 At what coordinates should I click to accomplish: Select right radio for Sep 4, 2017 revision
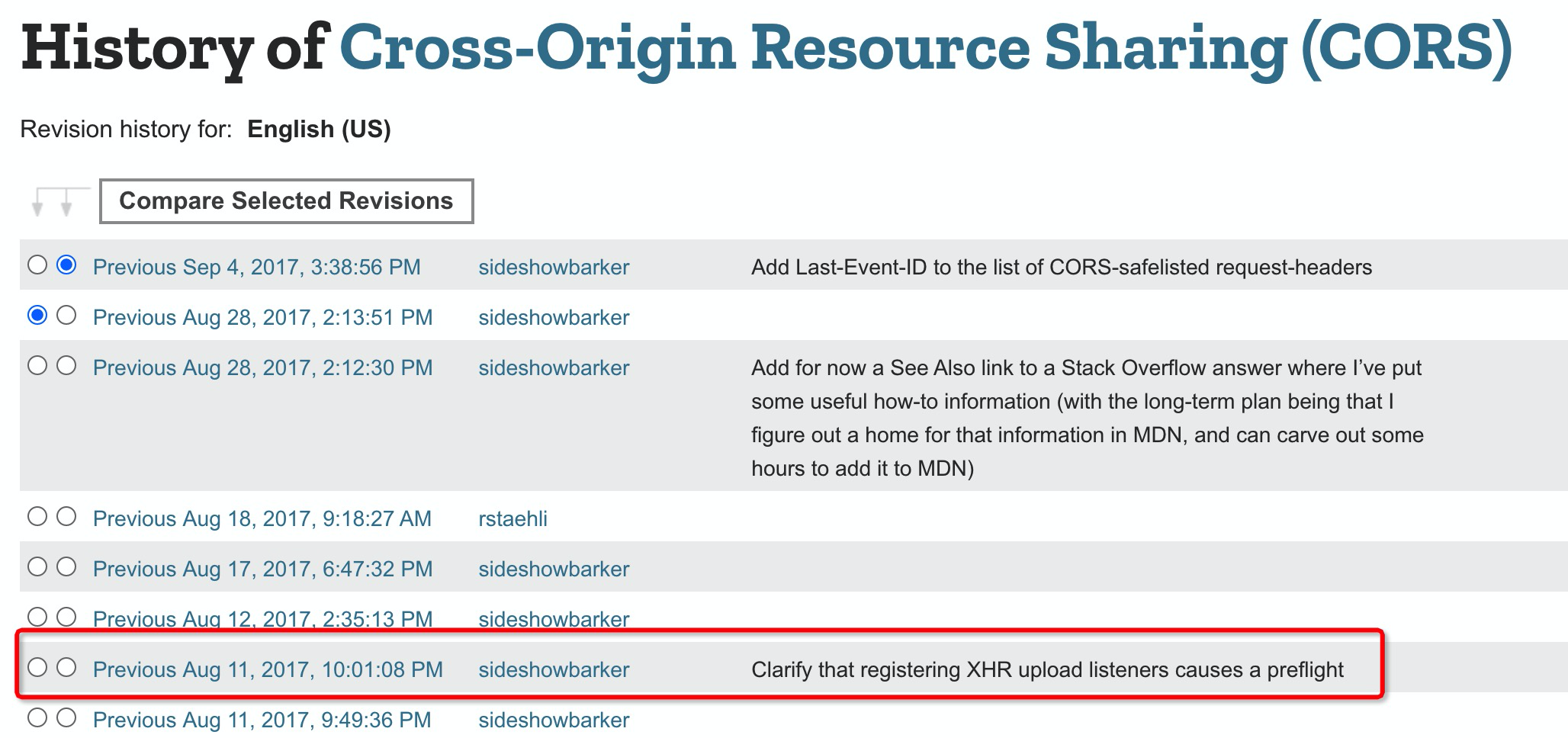[x=67, y=265]
